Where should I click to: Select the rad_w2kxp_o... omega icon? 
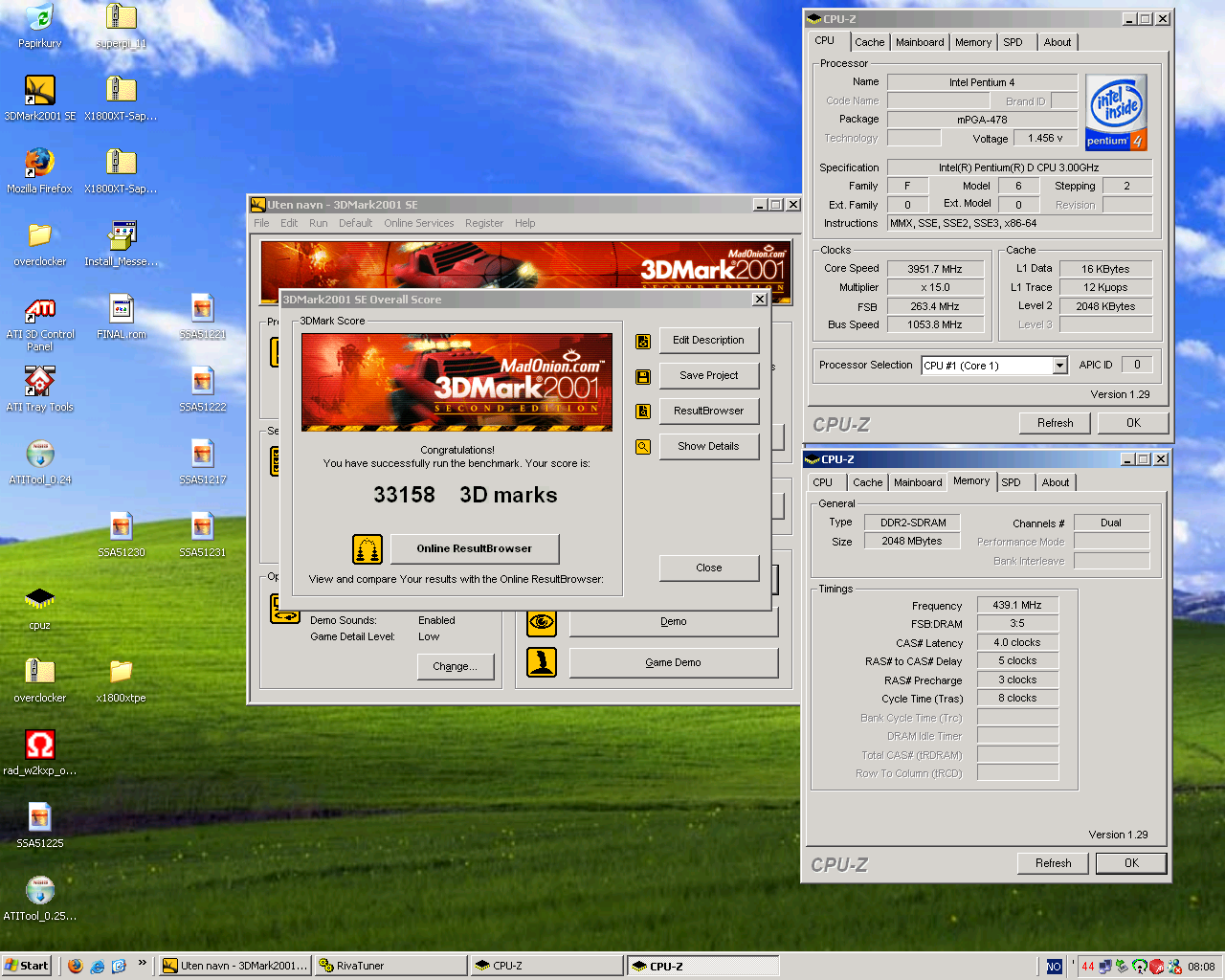[39, 745]
